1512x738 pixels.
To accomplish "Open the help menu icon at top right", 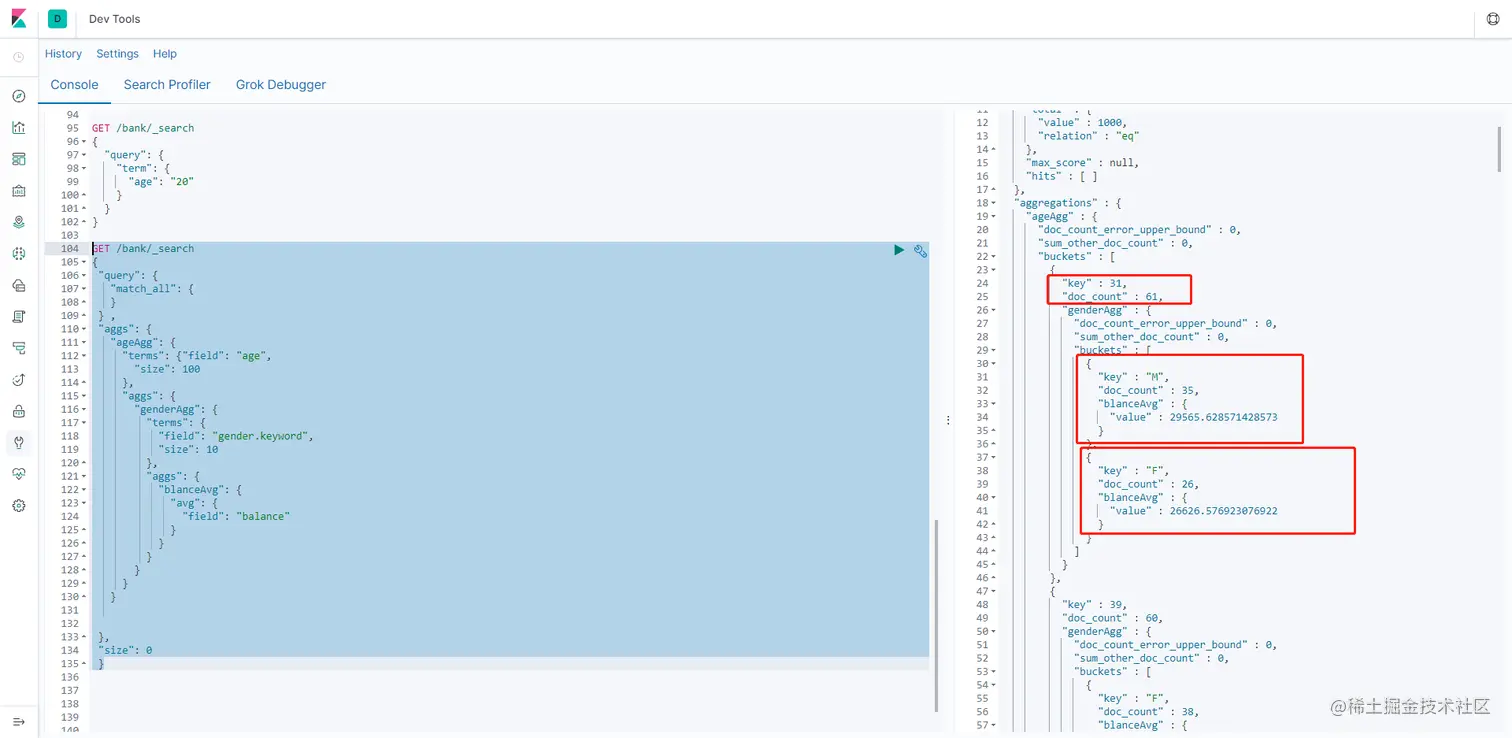I will click(1492, 19).
